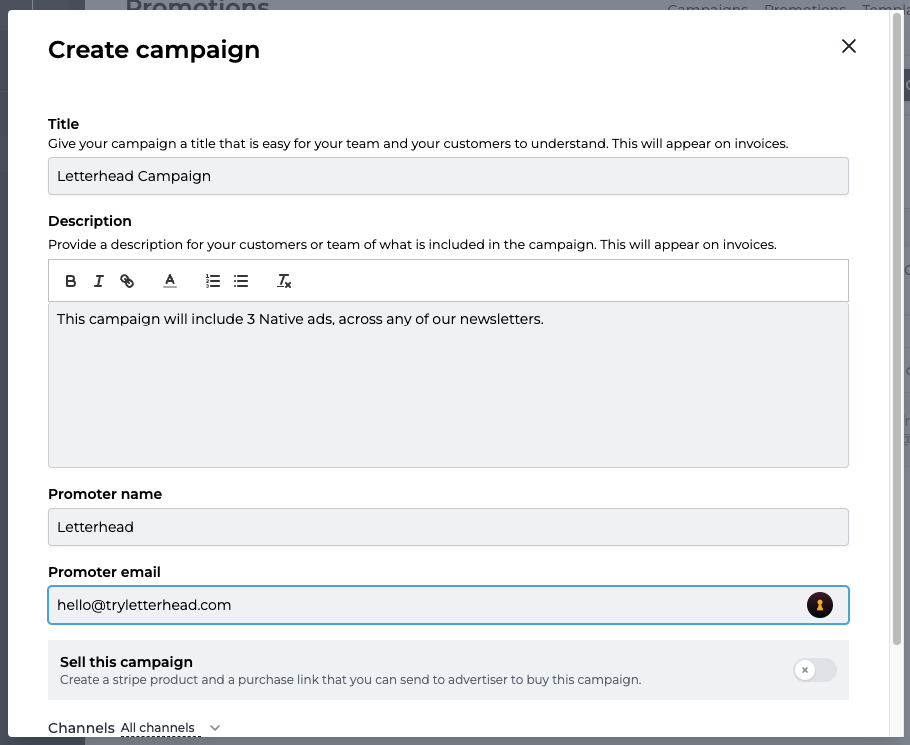Focus the Description text area
910x745 pixels.
[x=448, y=385]
